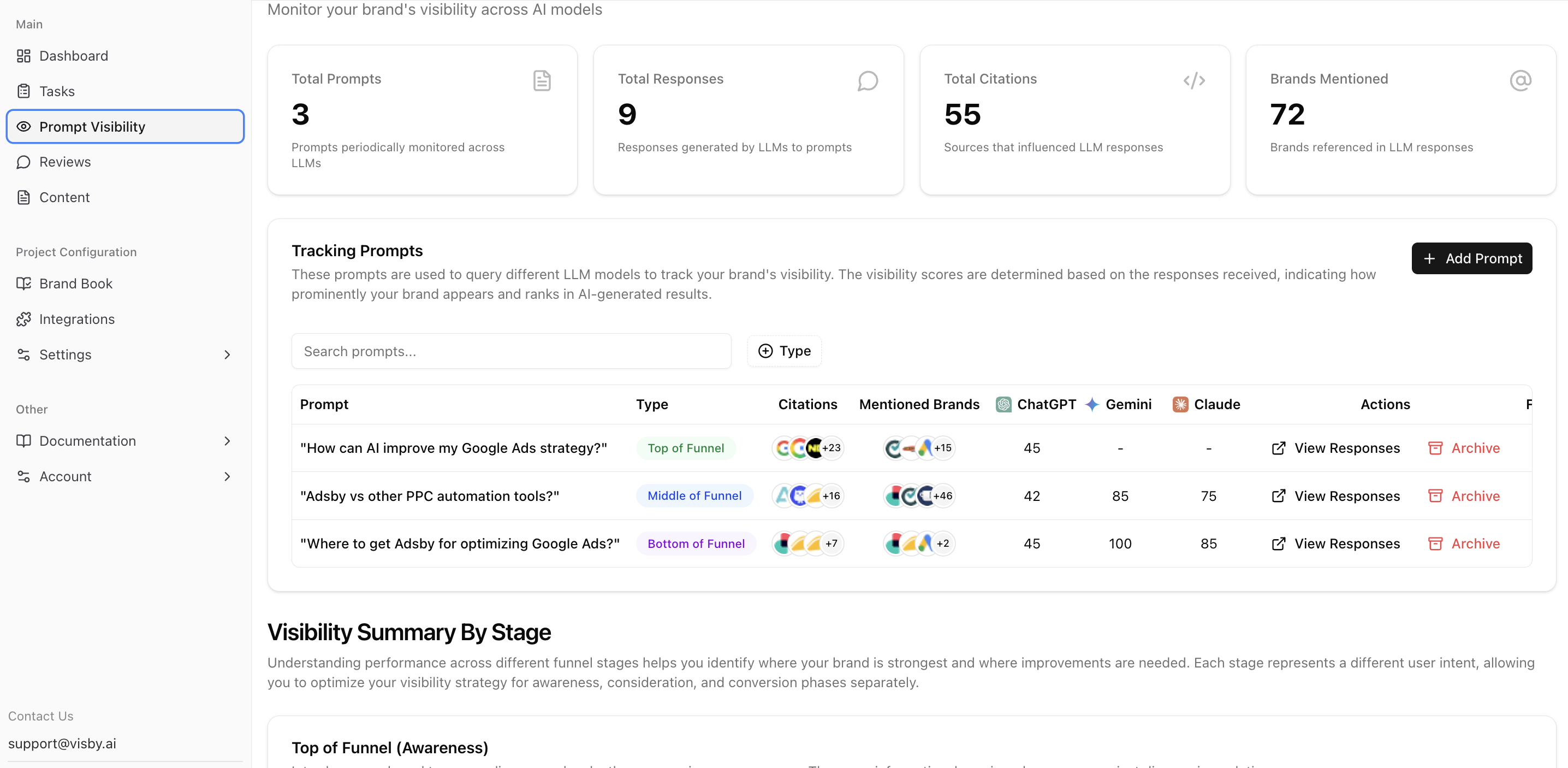Open Tasks via its clipboard icon
Image resolution: width=1568 pixels, height=768 pixels.
[23, 91]
